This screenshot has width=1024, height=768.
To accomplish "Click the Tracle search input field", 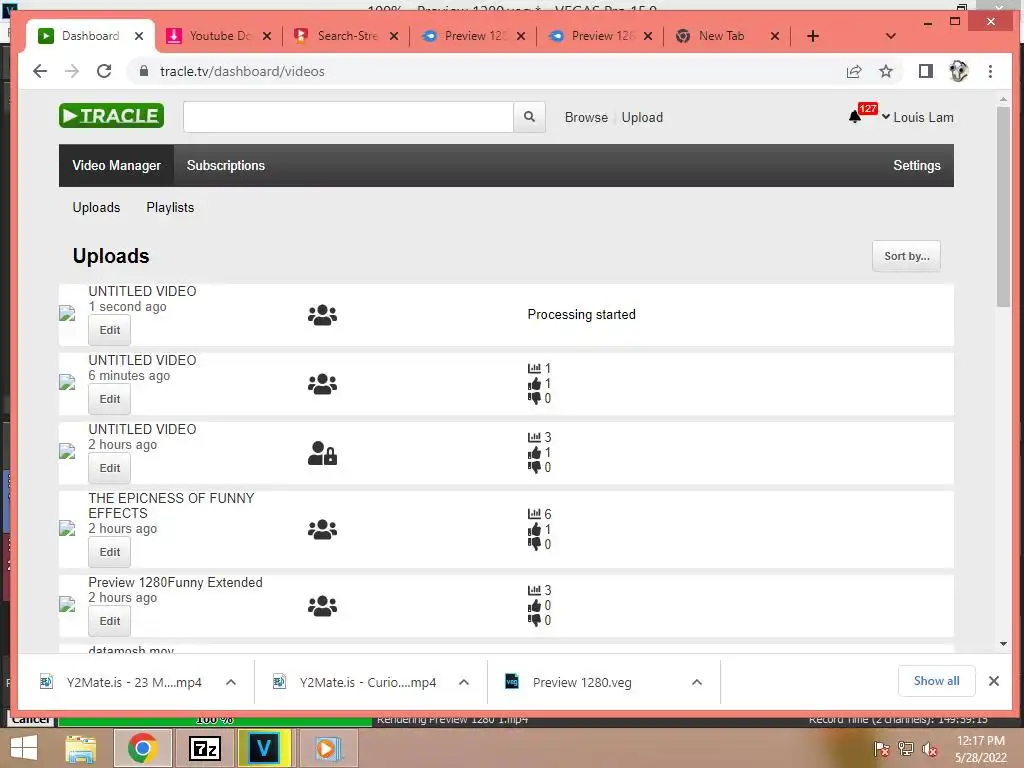I will click(348, 117).
